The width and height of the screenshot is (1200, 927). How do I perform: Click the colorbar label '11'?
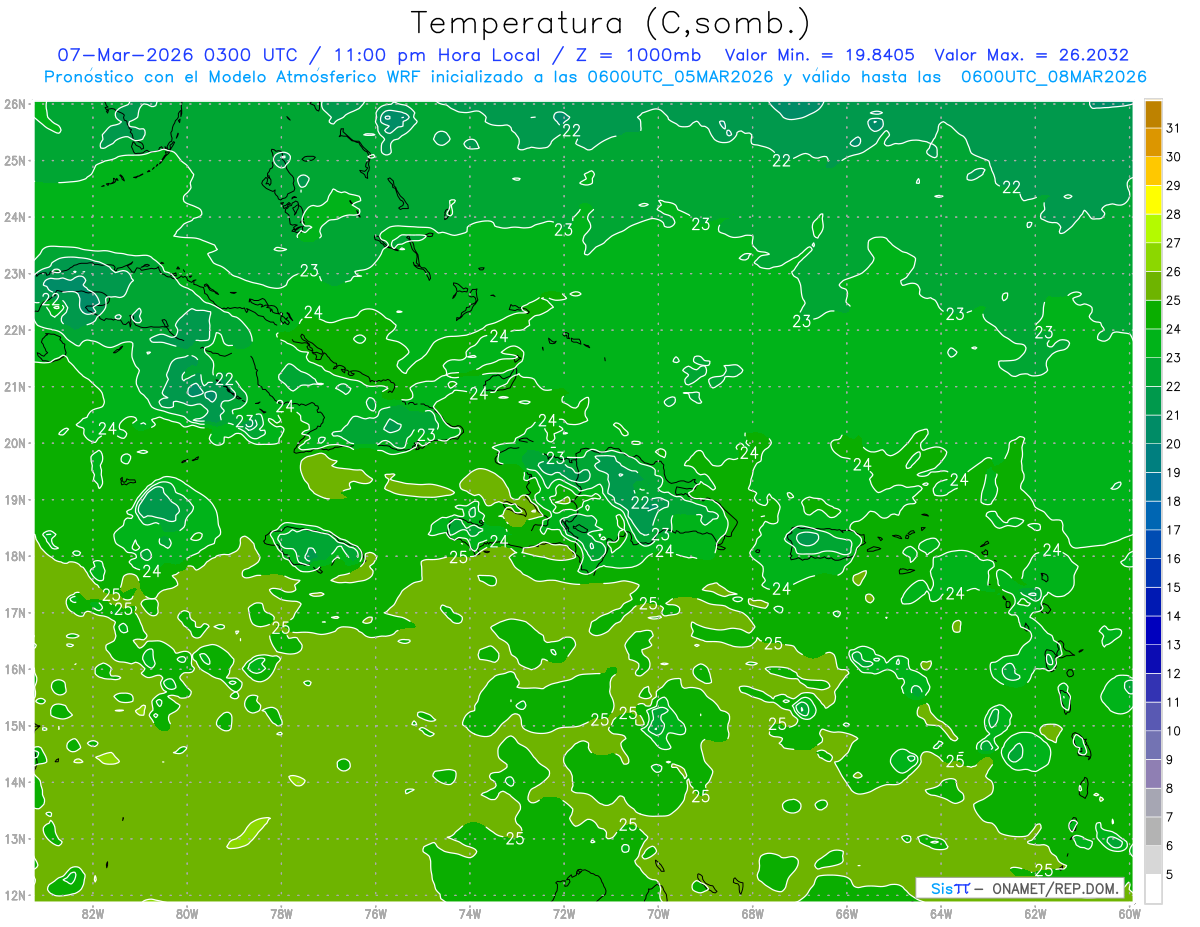[1174, 702]
